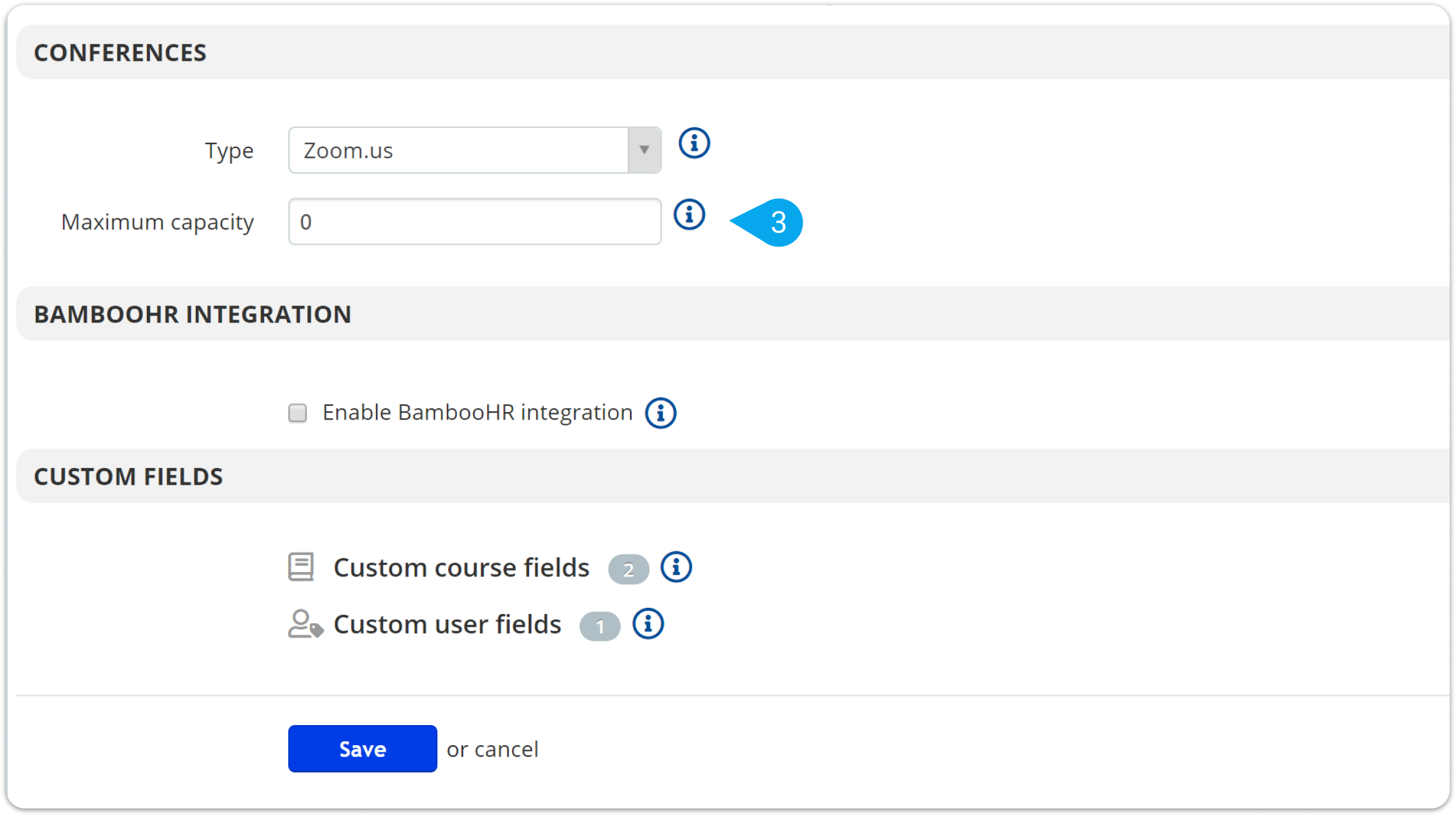The height and width of the screenshot is (816, 1456).
Task: Click the user tag icon
Action: [305, 624]
